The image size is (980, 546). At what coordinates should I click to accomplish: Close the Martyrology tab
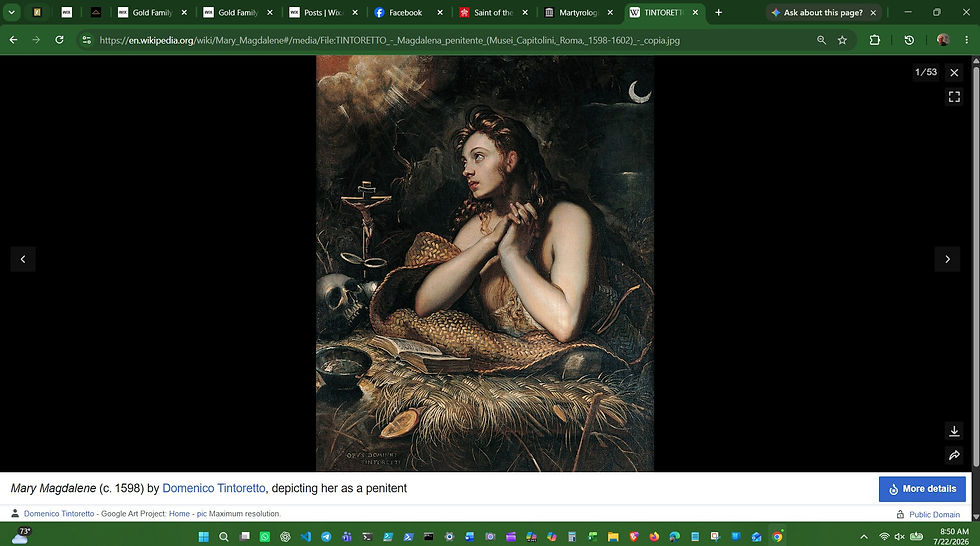[x=611, y=12]
